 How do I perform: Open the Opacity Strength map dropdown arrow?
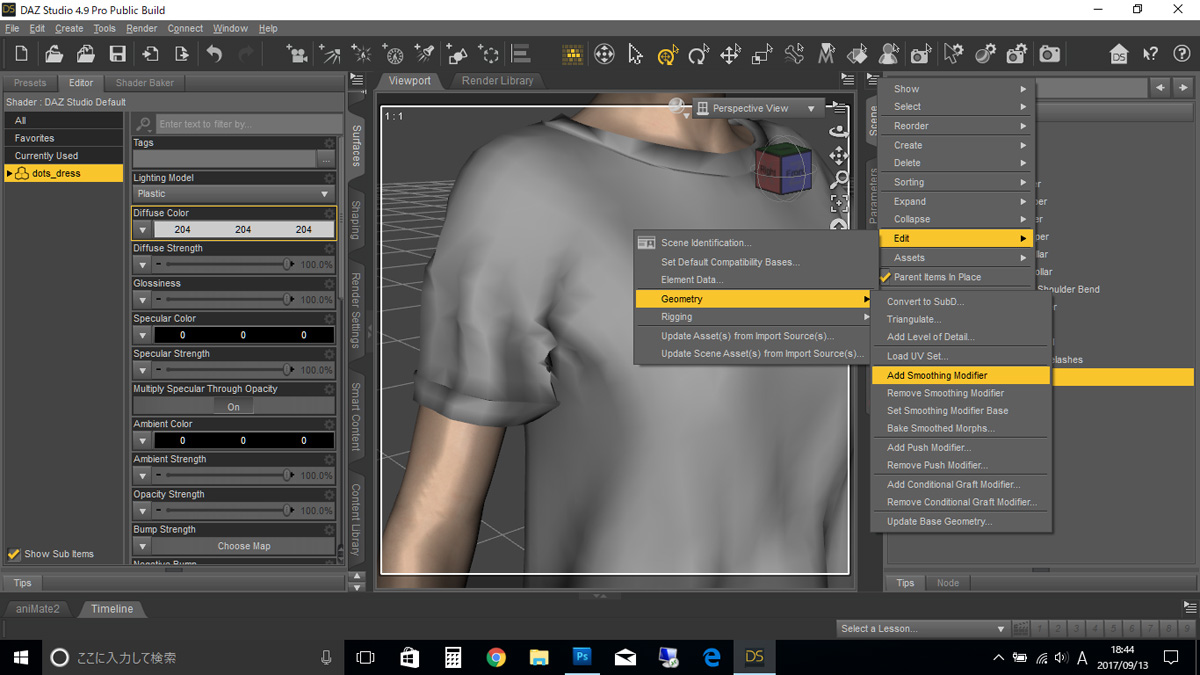click(x=142, y=511)
